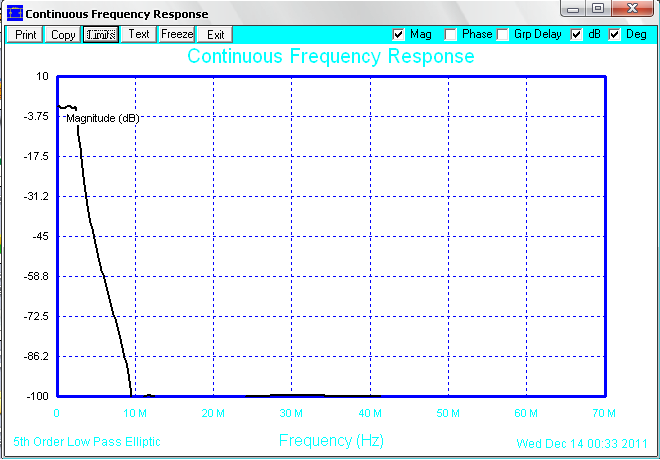This screenshot has width=660, height=460.
Task: Click the '-3.75' magnitude axis value
Action: [36, 116]
